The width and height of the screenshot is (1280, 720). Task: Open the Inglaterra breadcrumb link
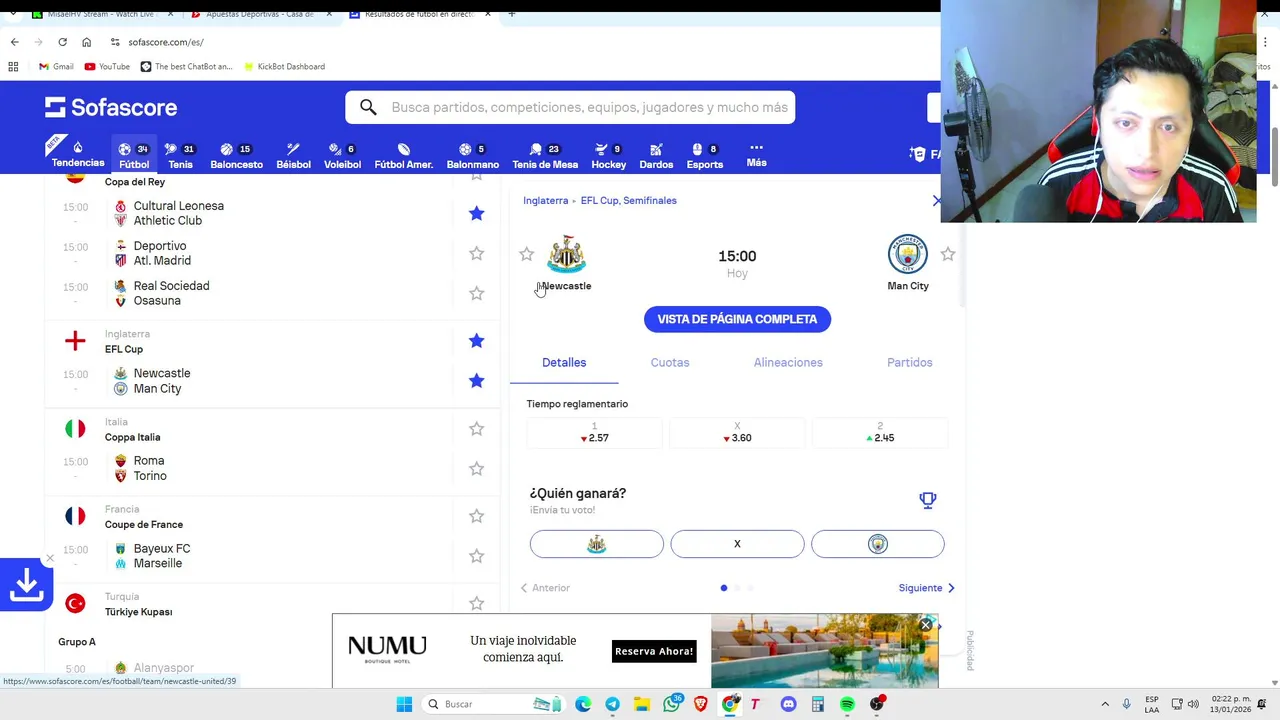(545, 200)
